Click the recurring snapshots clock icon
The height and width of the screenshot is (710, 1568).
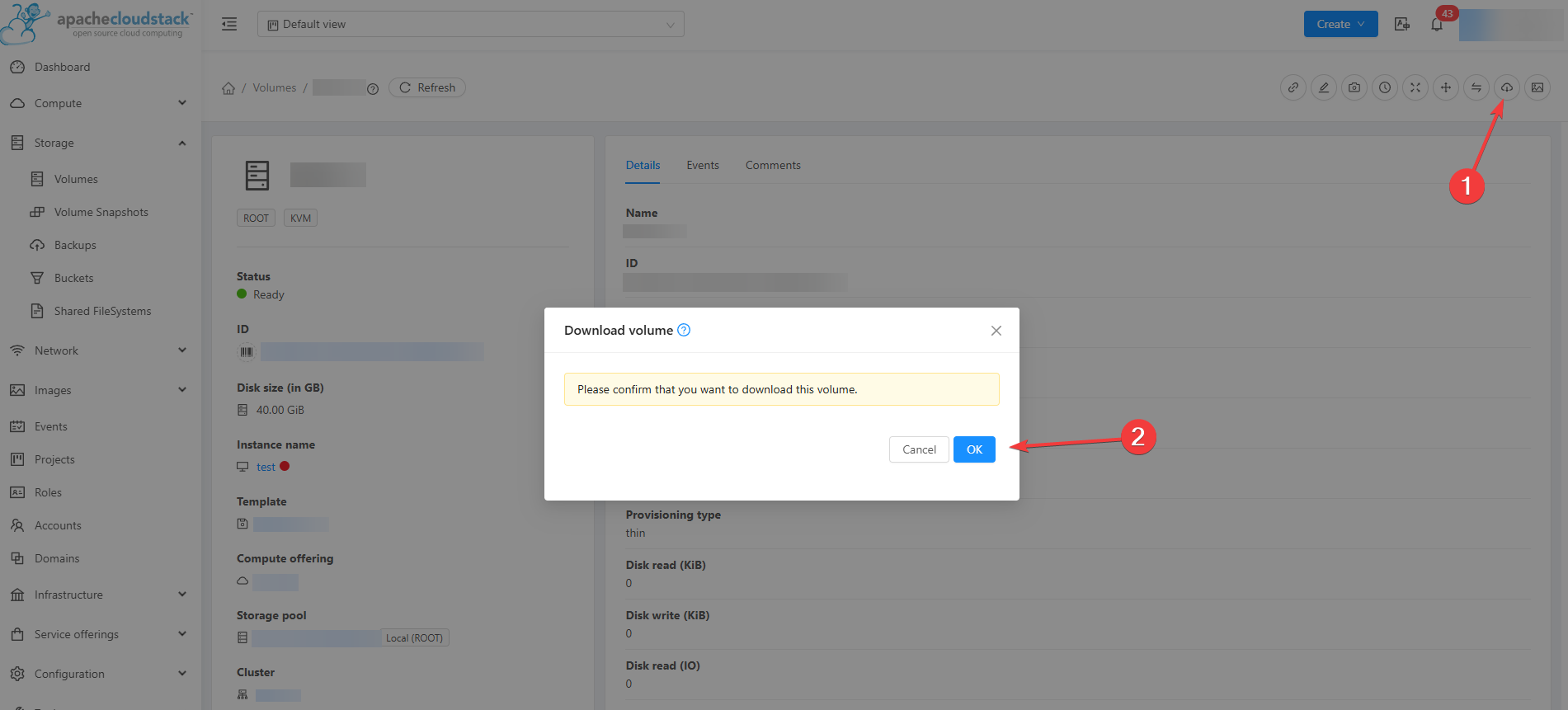point(1385,87)
